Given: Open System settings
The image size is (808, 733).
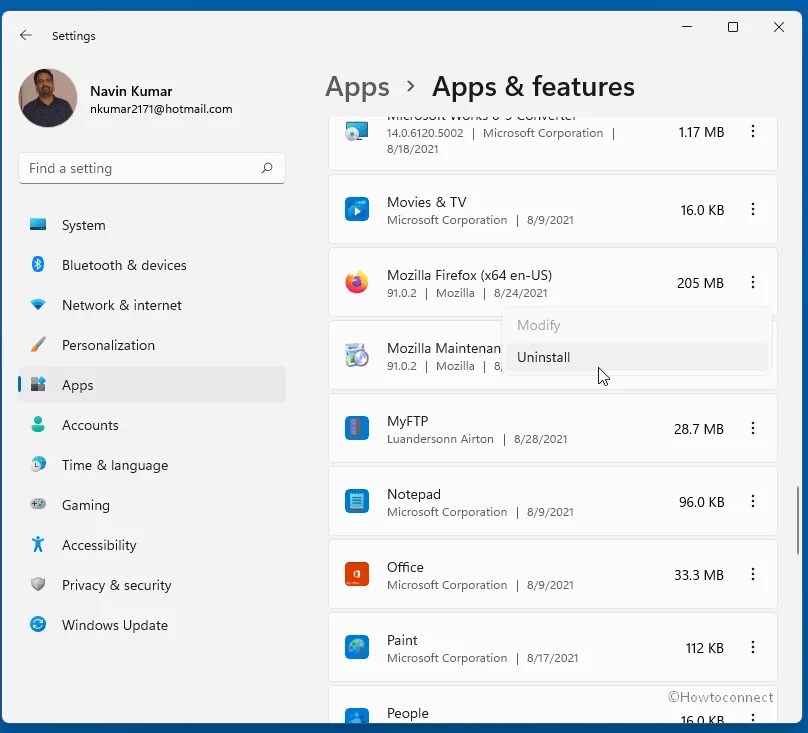Looking at the screenshot, I should (x=84, y=225).
